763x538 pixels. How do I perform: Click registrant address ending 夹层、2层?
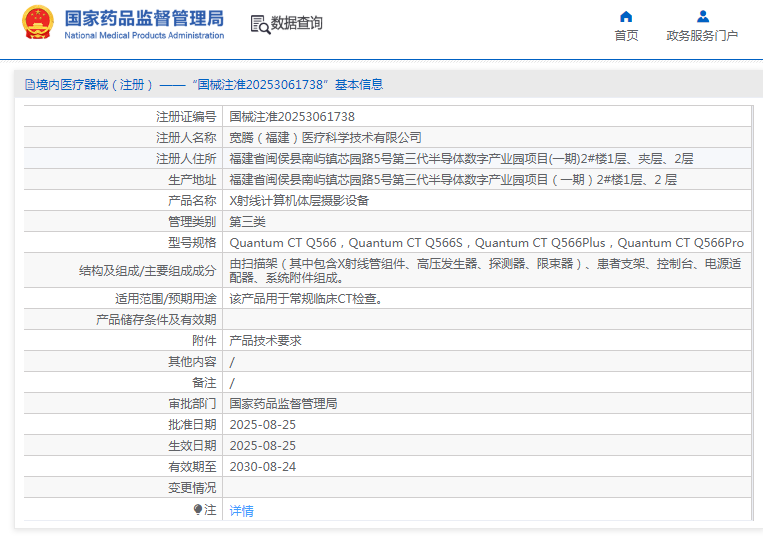click(461, 159)
